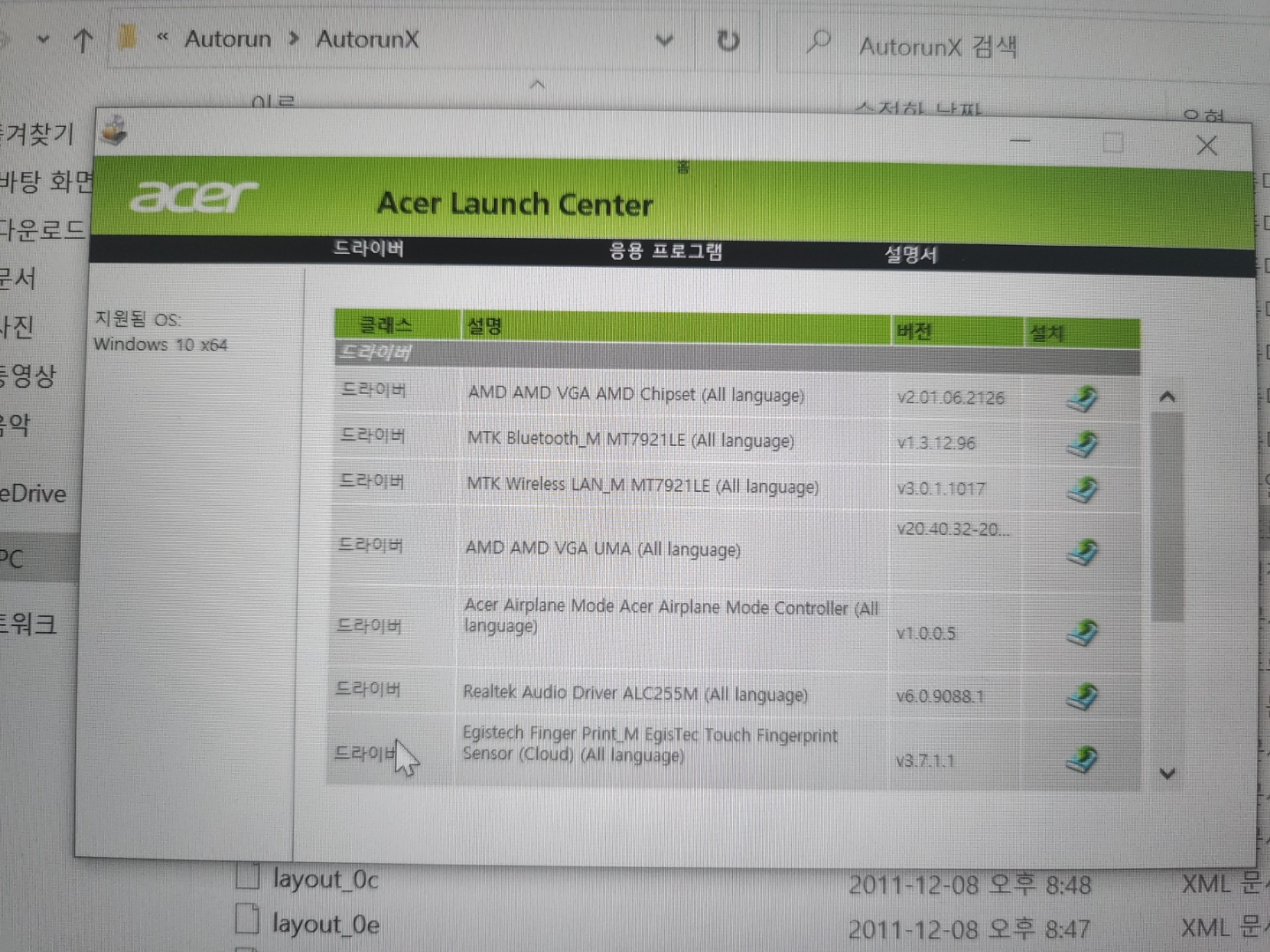Click version v1.0.0.5
Screen dimensions: 1270x952
pyautogui.click(x=926, y=633)
